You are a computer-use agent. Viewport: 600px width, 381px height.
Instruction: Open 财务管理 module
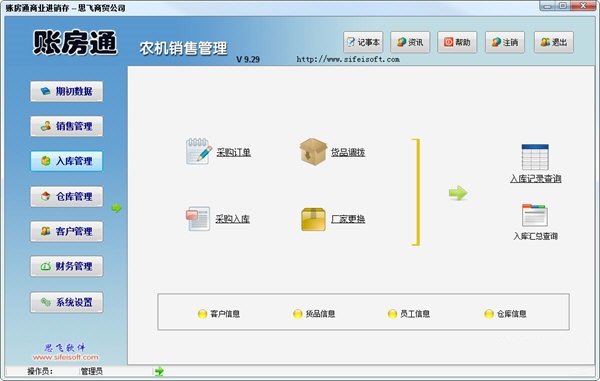67,266
